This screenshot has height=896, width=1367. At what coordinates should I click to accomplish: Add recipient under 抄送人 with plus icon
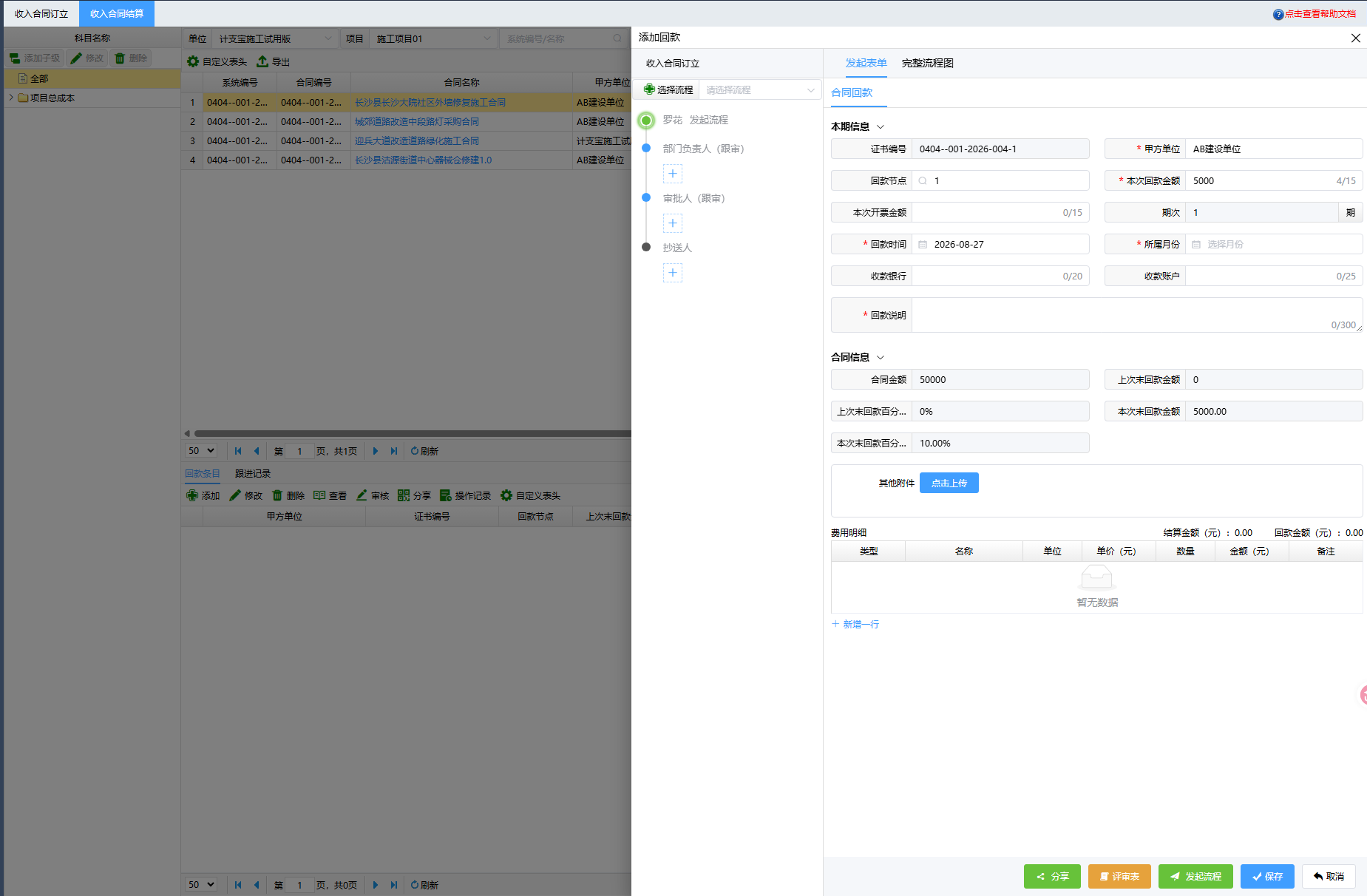673,273
